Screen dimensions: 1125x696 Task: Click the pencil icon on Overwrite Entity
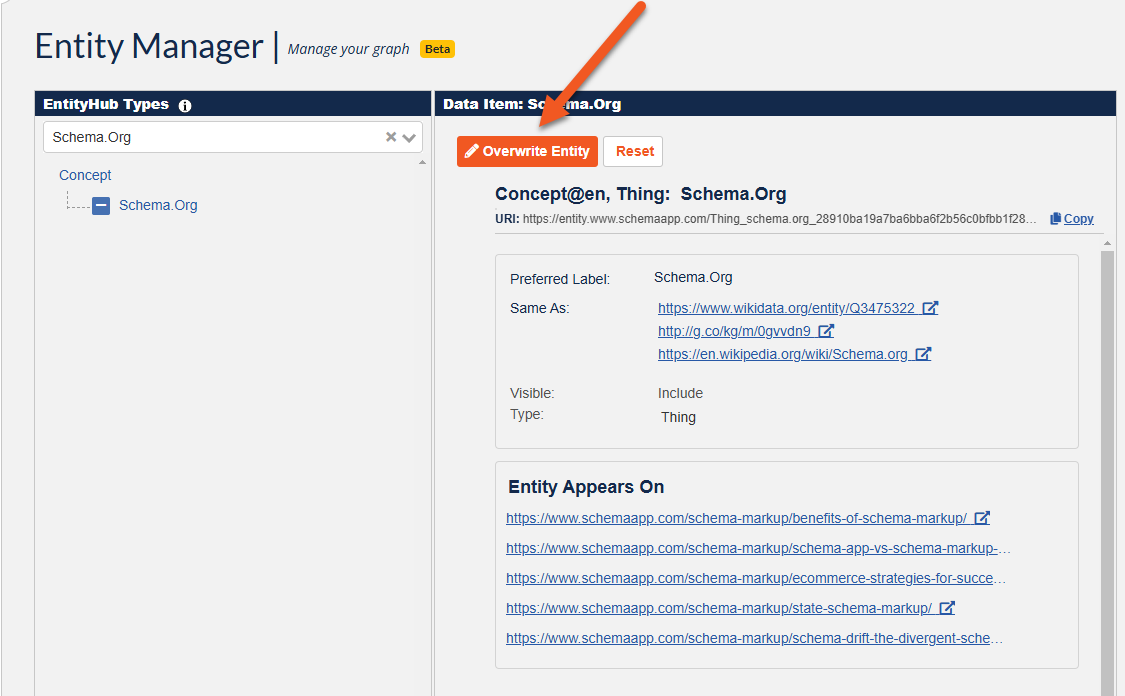[471, 151]
